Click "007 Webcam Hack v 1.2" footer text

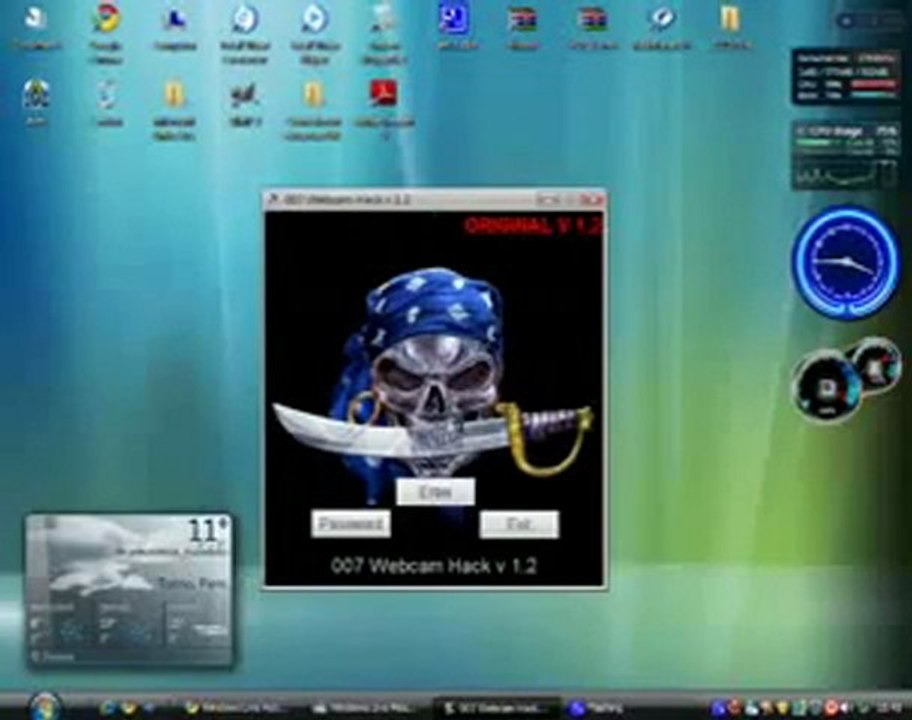click(x=434, y=565)
